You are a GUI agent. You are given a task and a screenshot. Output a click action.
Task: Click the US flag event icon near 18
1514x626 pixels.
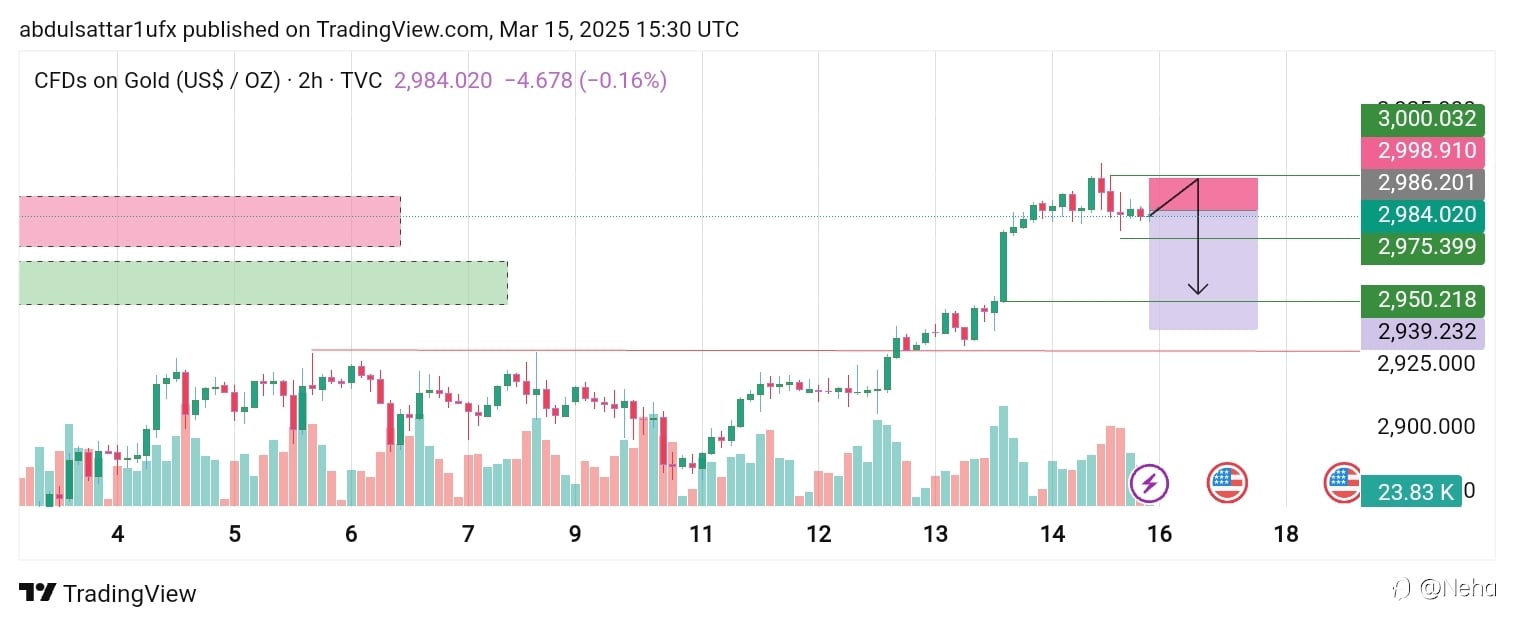pyautogui.click(x=1341, y=484)
